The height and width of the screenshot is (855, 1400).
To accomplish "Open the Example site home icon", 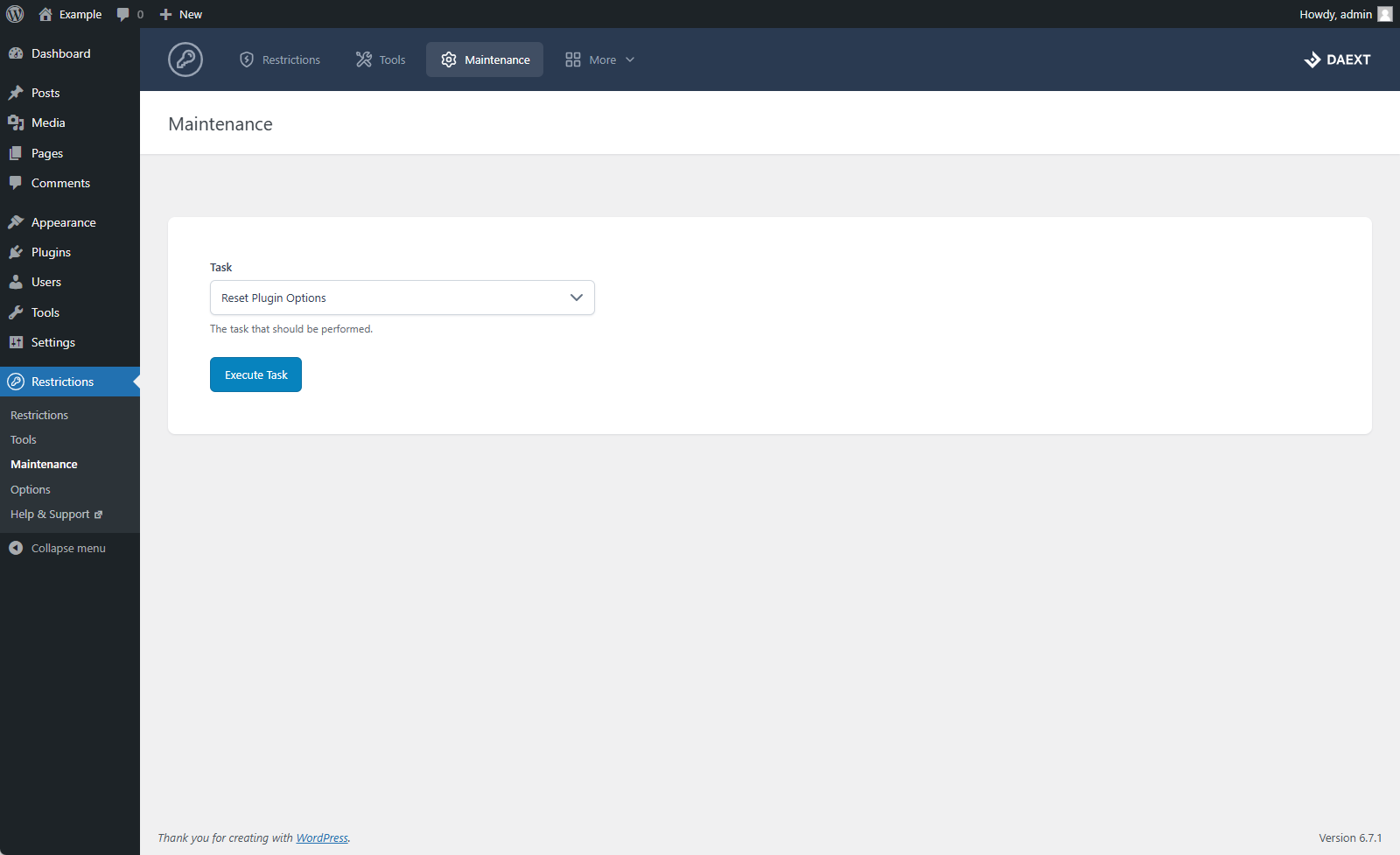I will pos(45,14).
